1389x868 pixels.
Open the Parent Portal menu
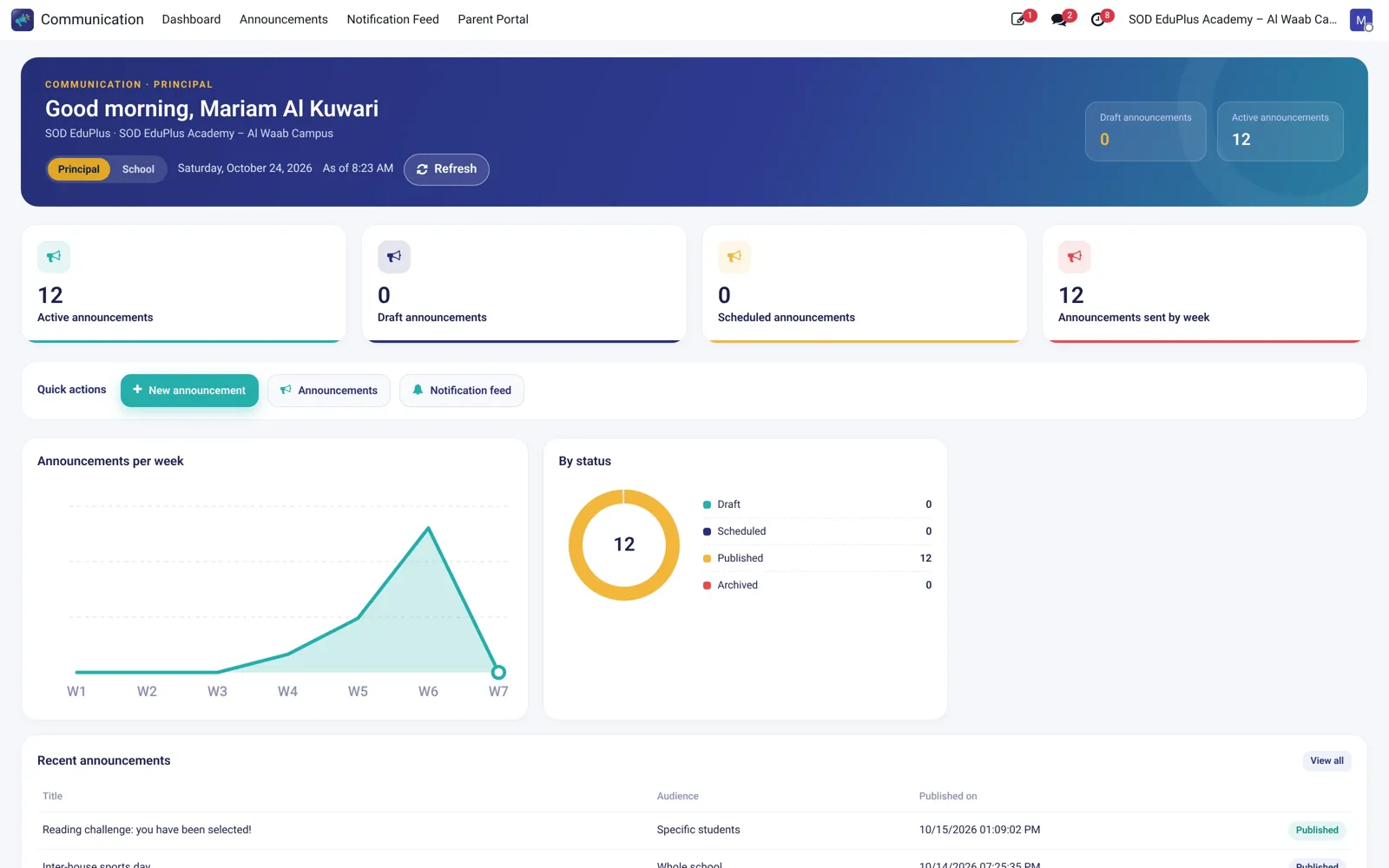pyautogui.click(x=493, y=19)
